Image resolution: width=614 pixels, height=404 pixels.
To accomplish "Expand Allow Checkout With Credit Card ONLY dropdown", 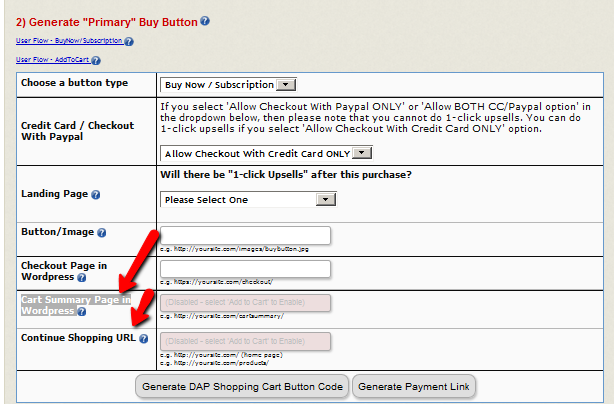I will tap(266, 152).
